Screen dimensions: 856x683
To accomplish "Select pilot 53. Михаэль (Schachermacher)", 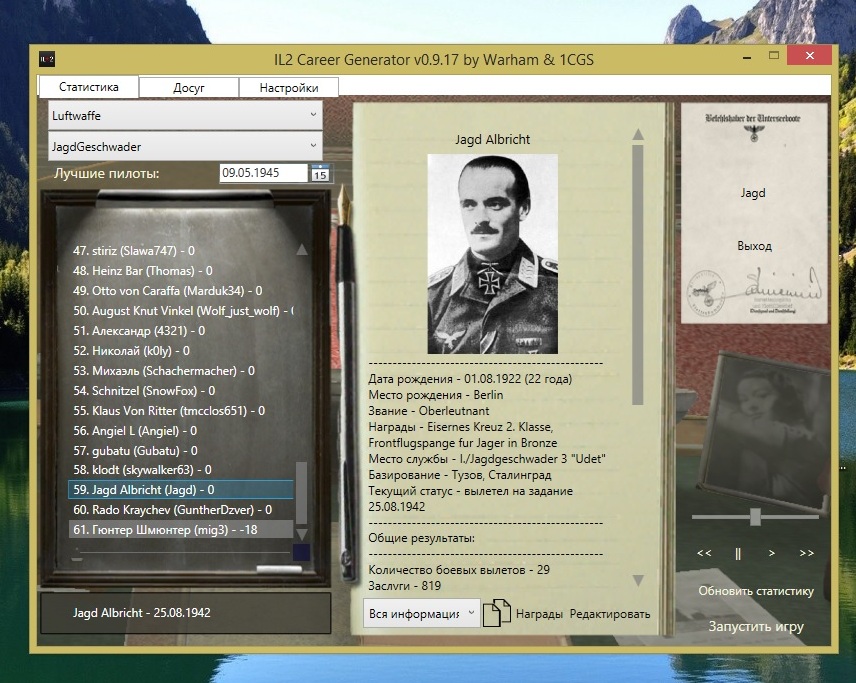I will (x=181, y=371).
